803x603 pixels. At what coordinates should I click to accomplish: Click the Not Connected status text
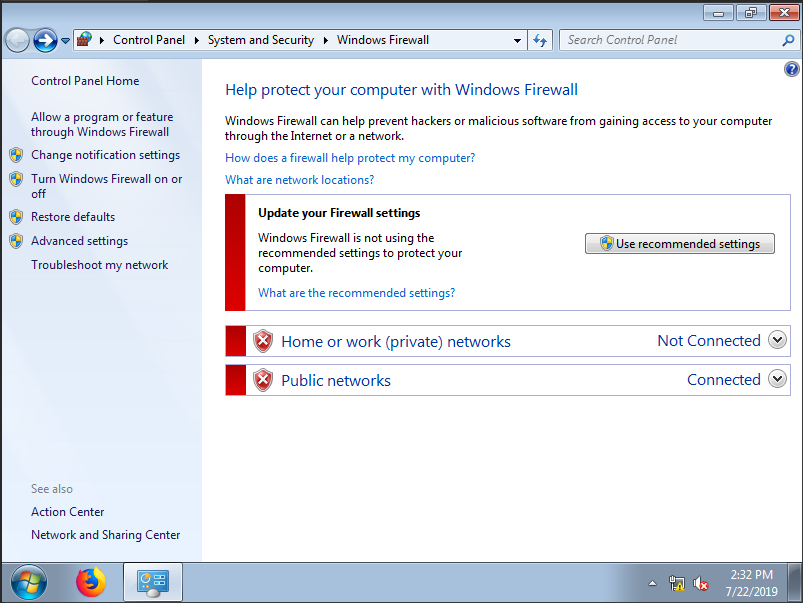[x=709, y=341]
